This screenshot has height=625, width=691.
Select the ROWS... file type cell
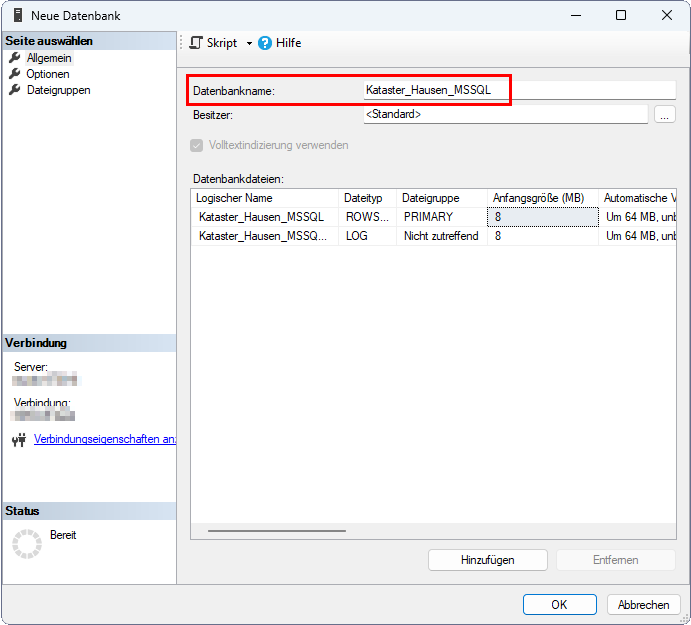(x=368, y=217)
